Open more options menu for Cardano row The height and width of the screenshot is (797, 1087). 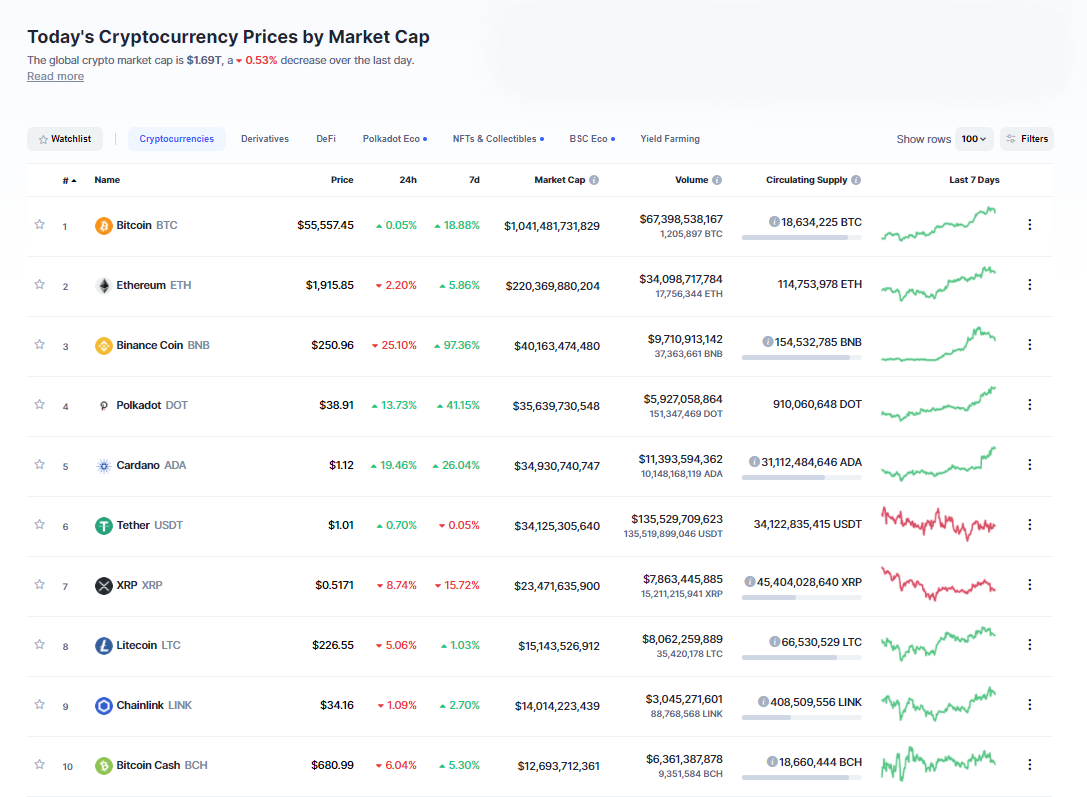pyautogui.click(x=1029, y=464)
